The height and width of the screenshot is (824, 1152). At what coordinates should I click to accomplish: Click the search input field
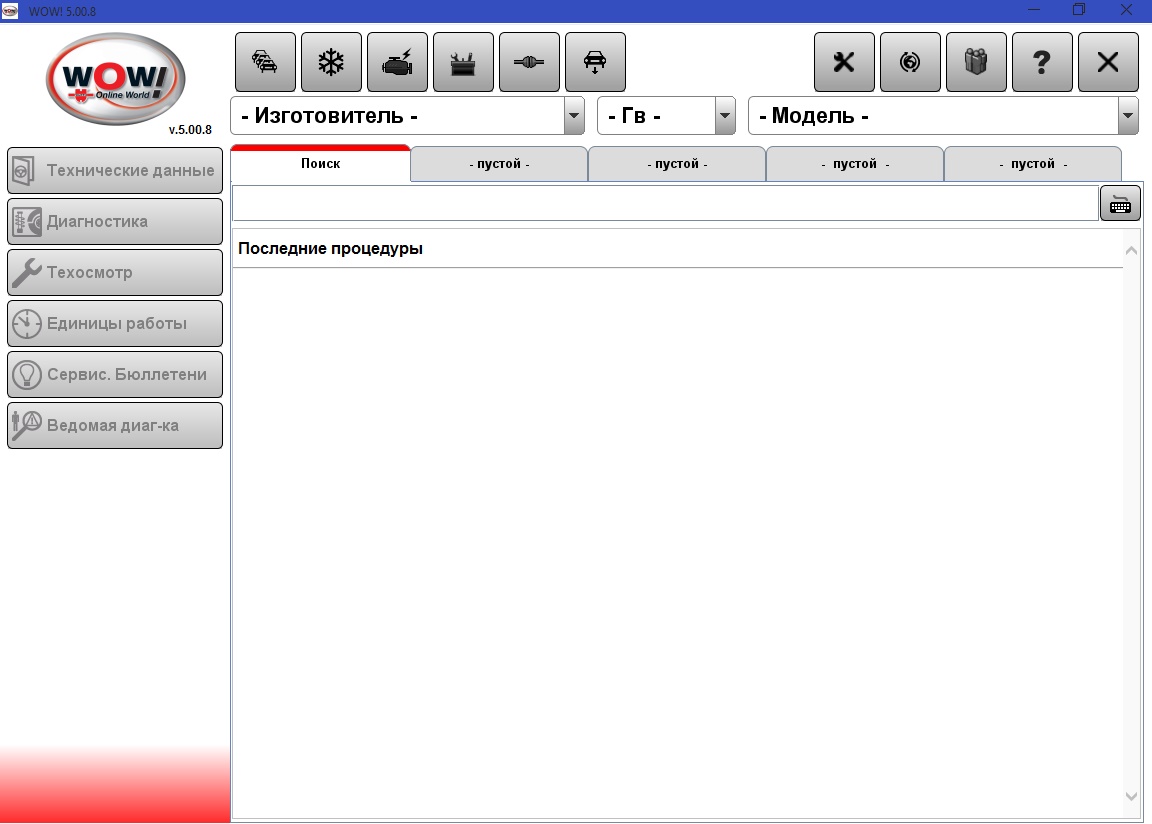664,204
